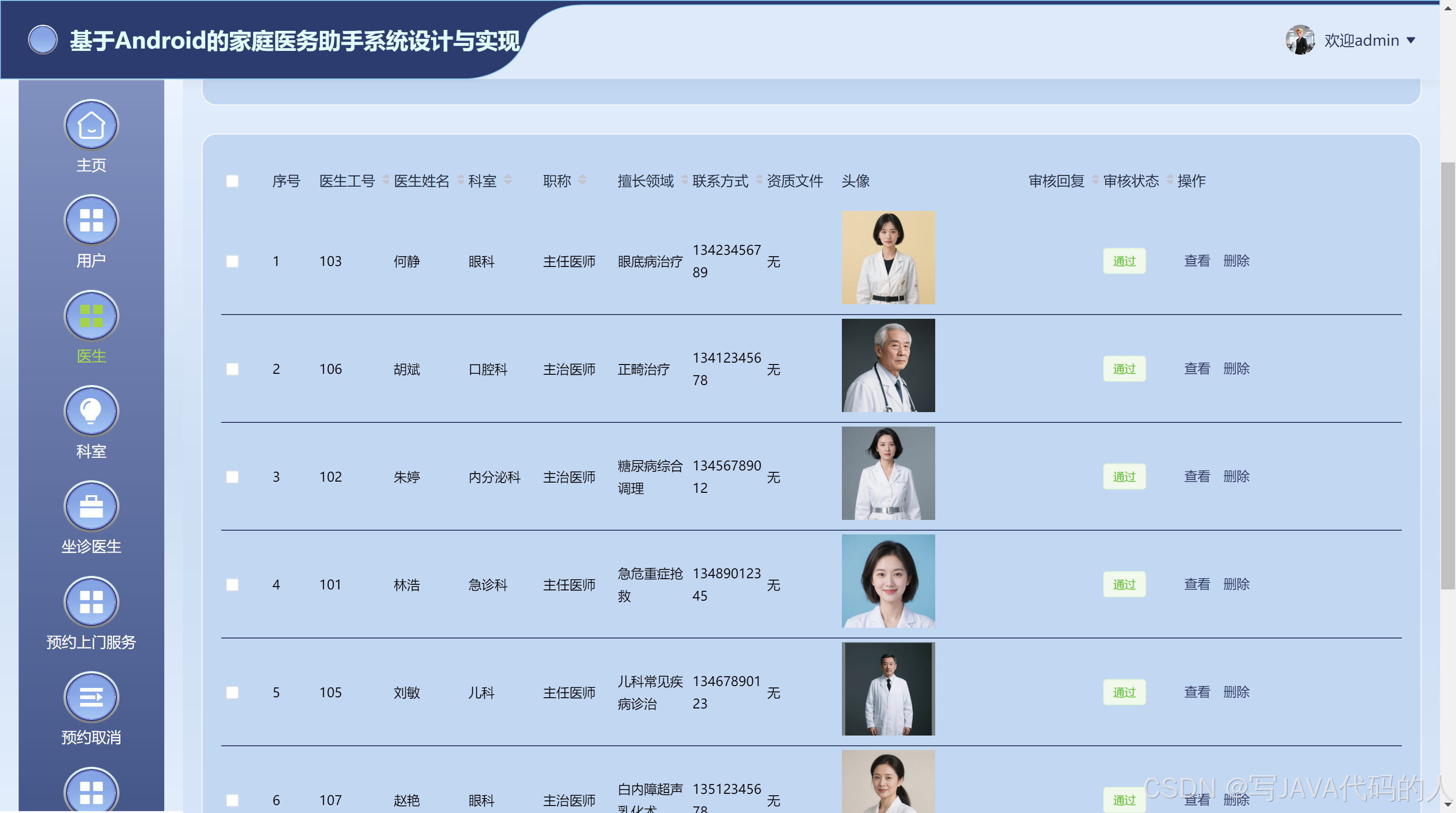The width and height of the screenshot is (1456, 813).
Task: Sort by 科室 column arrows
Action: pyautogui.click(x=508, y=180)
